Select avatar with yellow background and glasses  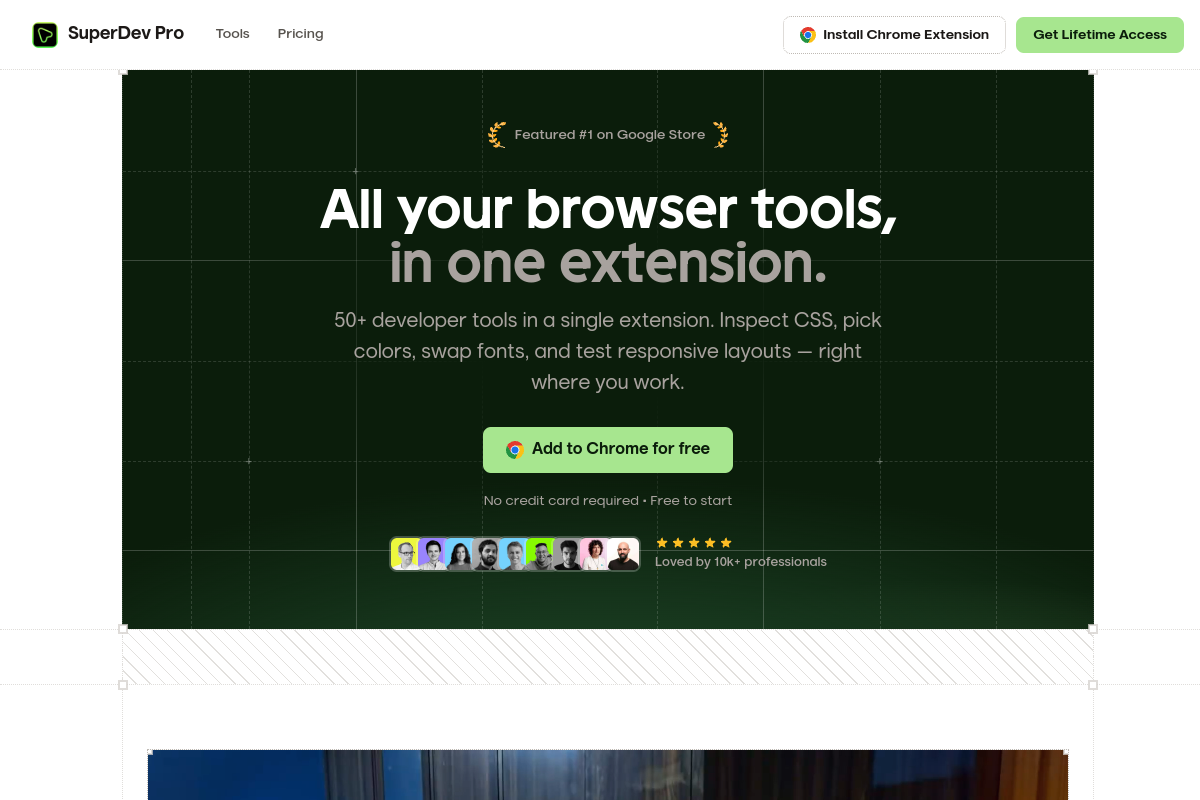[405, 554]
